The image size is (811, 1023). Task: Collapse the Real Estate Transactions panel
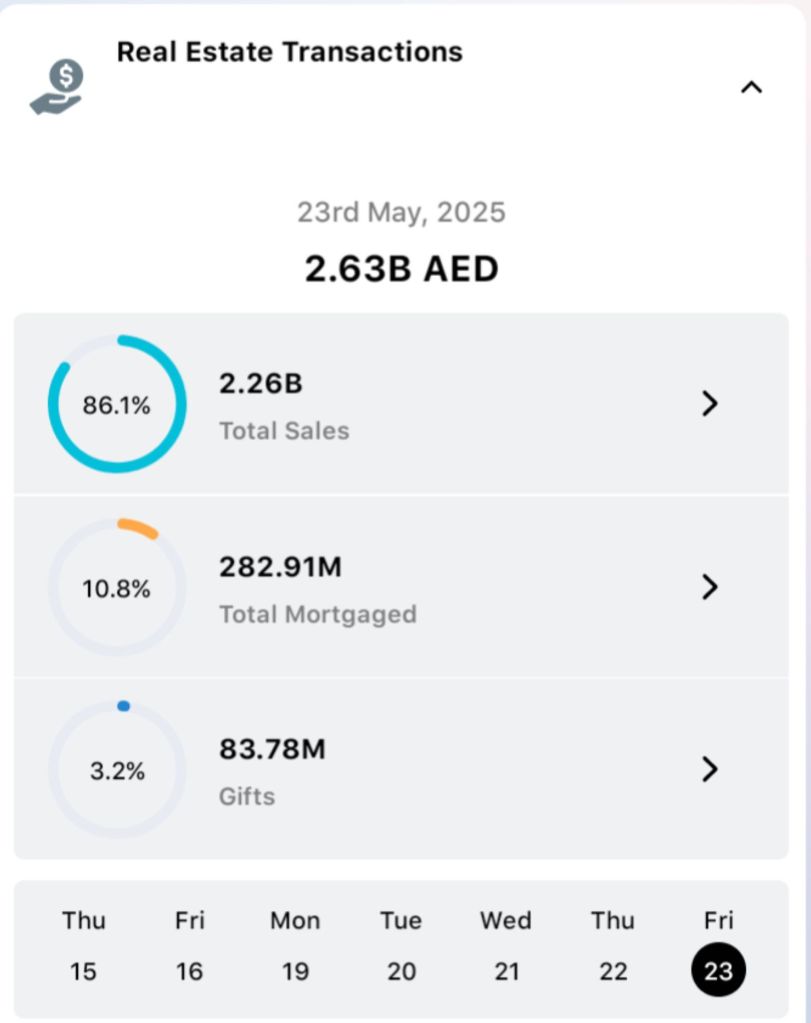[751, 87]
